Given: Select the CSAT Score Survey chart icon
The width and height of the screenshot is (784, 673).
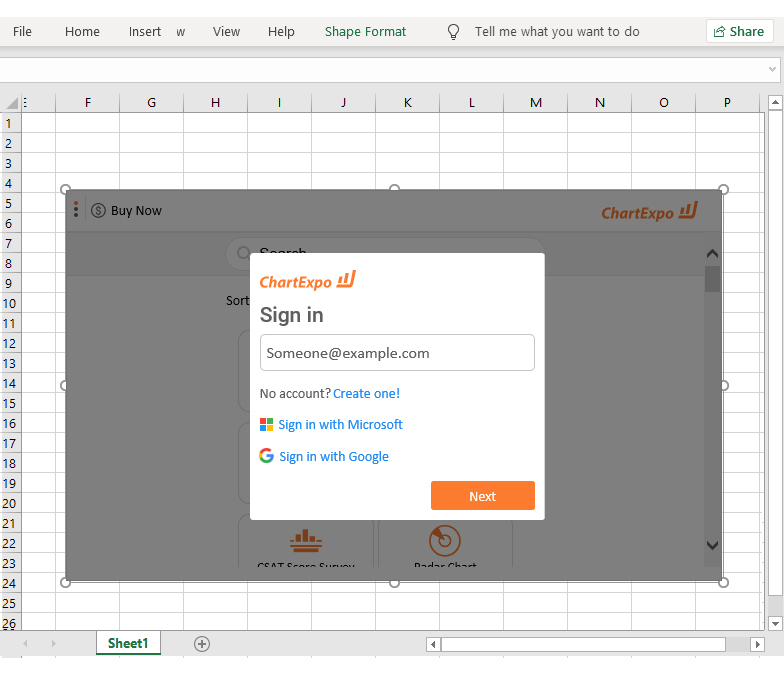Looking at the screenshot, I should 306,541.
